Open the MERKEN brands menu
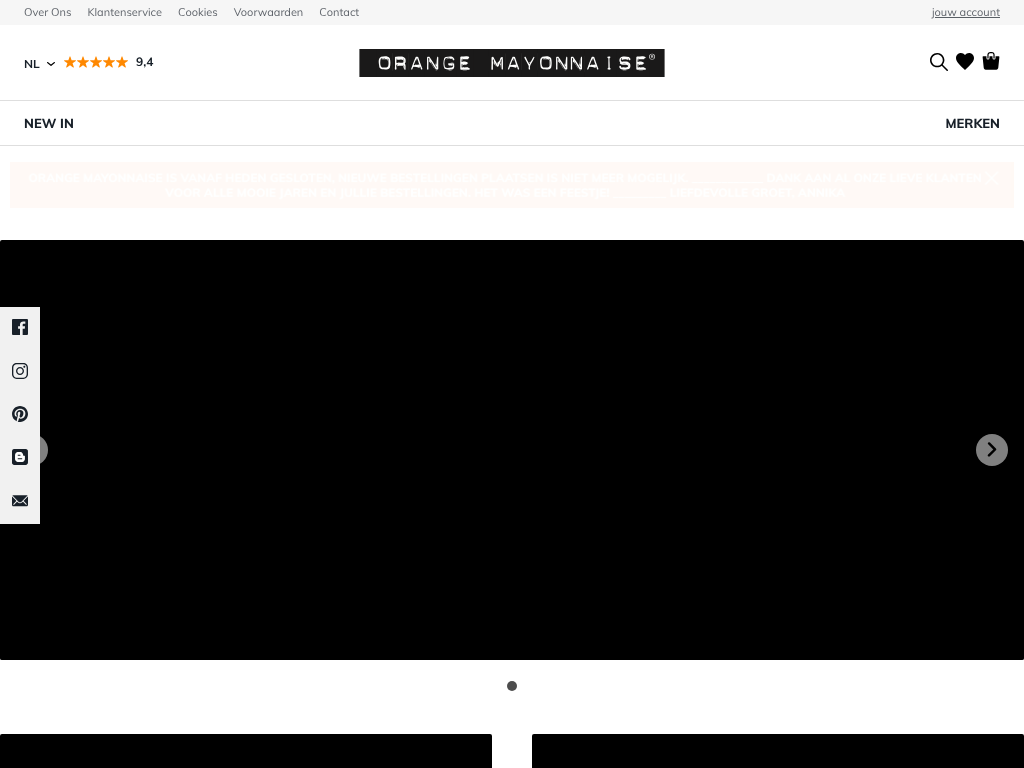 (x=972, y=123)
